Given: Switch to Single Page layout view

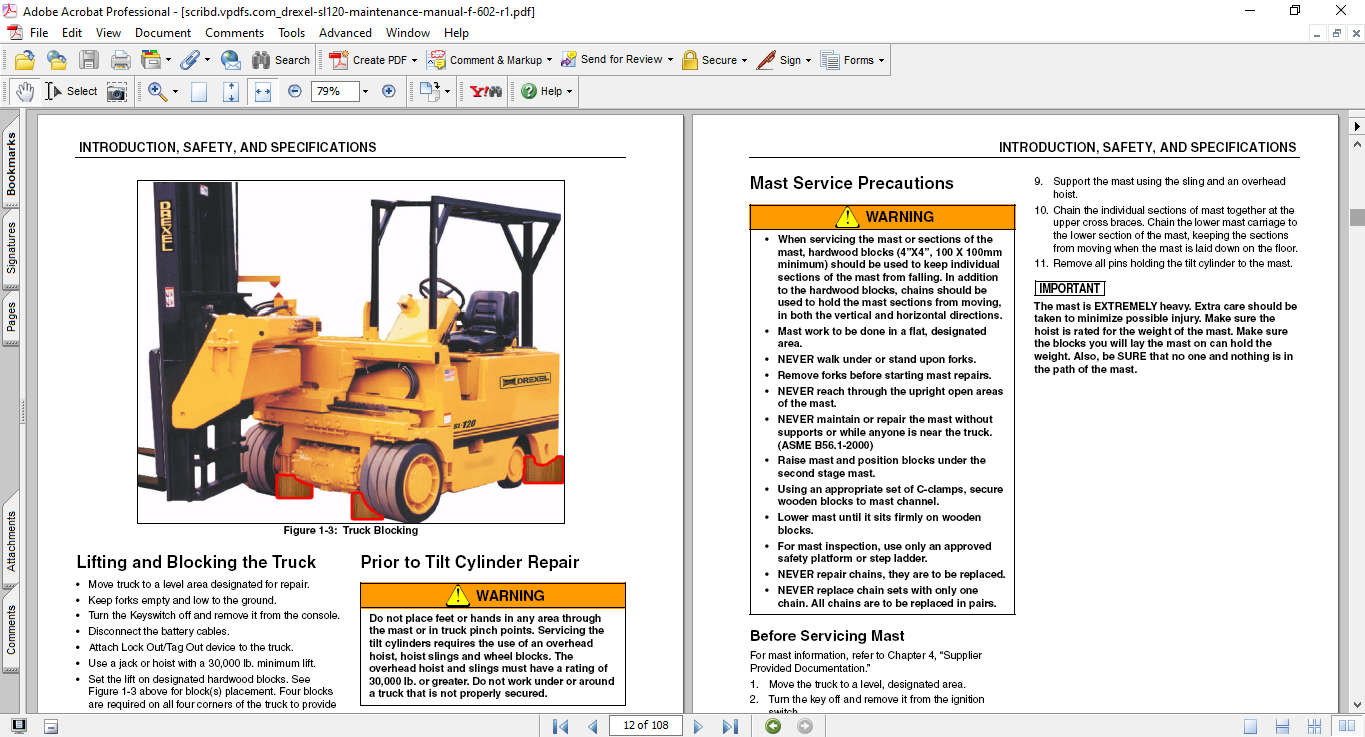Looking at the screenshot, I should tap(1251, 726).
